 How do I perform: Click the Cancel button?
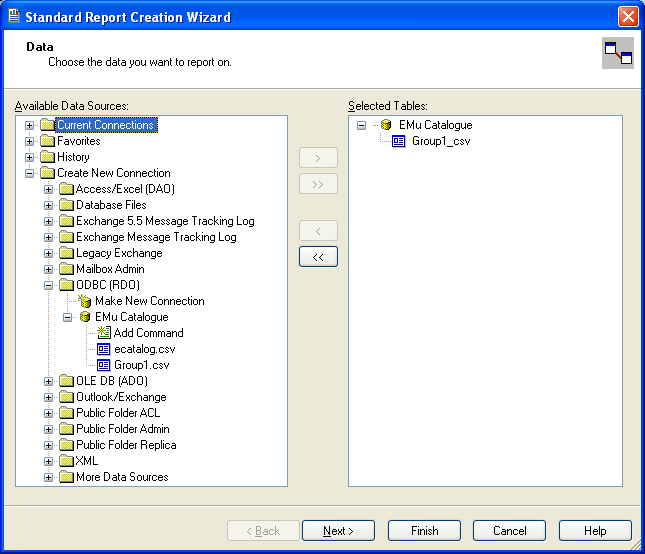click(509, 531)
